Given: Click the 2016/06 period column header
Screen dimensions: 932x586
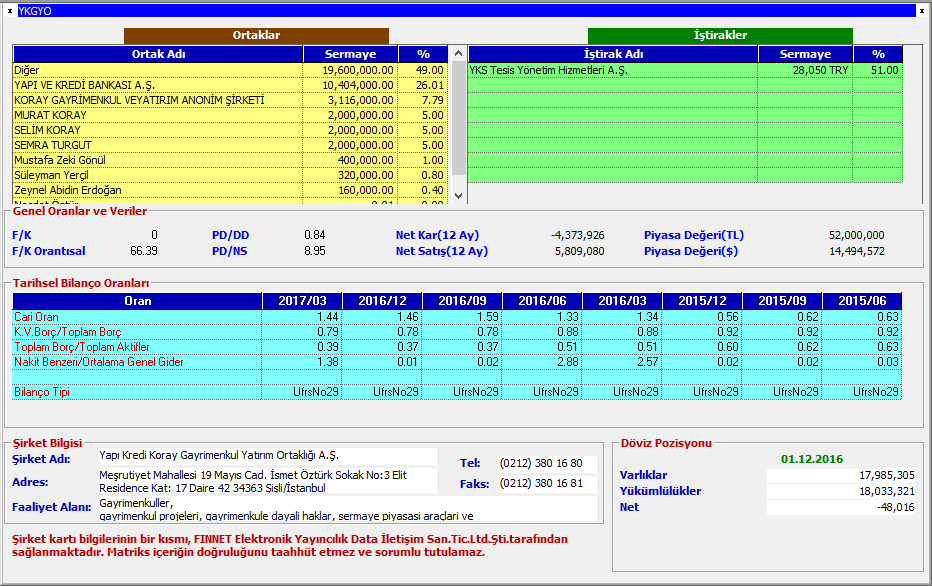Looking at the screenshot, I should pos(542,301).
